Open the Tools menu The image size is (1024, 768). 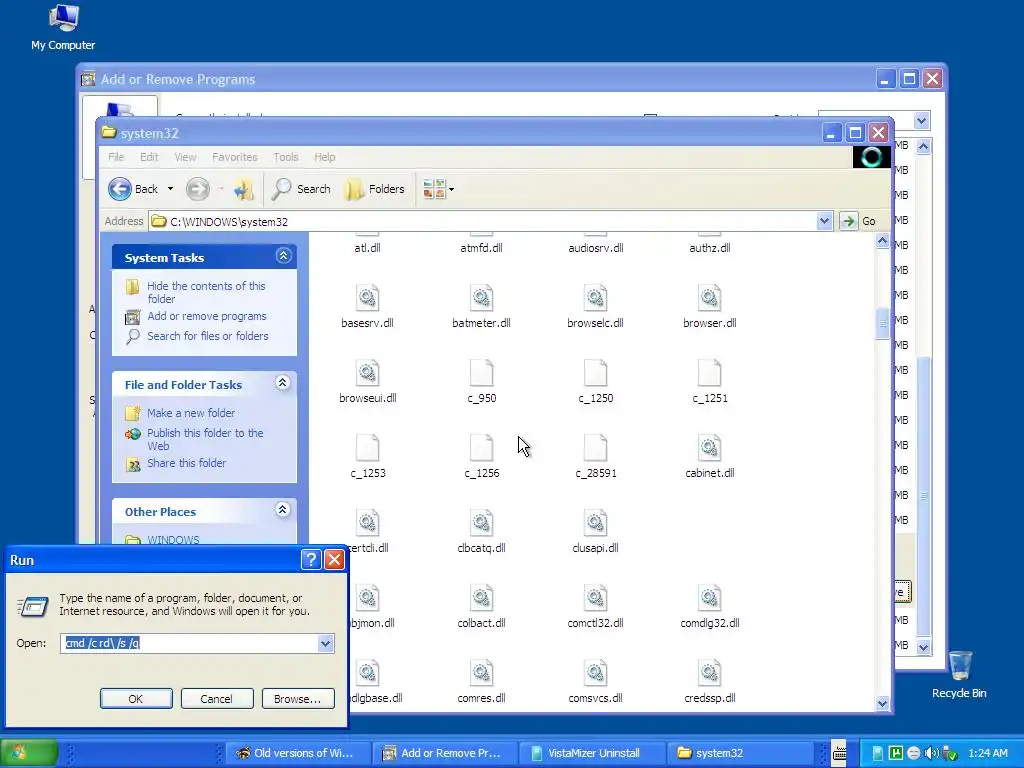click(285, 157)
